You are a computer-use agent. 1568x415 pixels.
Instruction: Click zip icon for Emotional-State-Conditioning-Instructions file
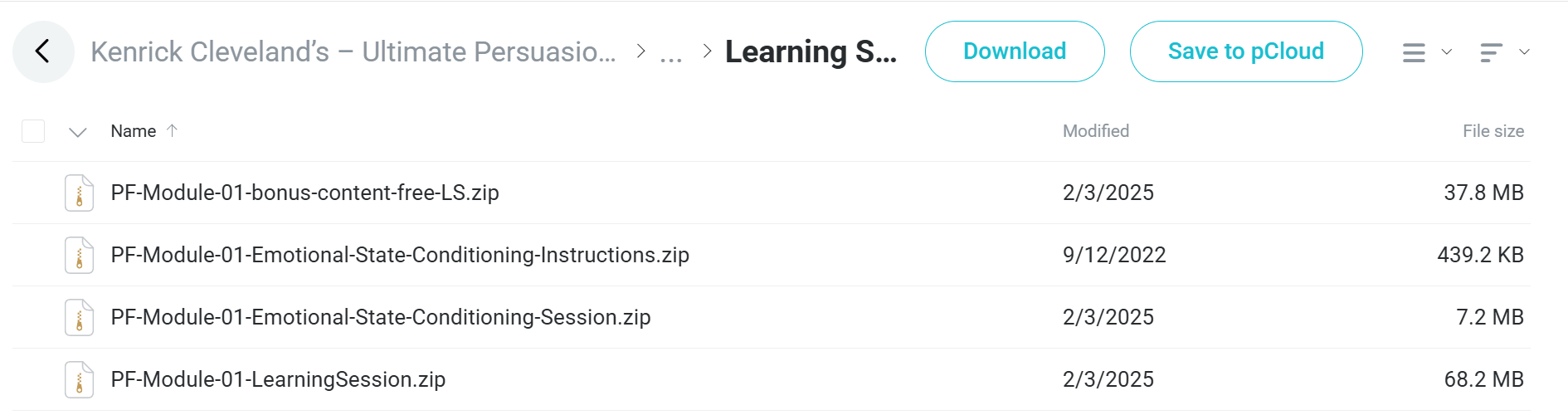click(x=80, y=255)
